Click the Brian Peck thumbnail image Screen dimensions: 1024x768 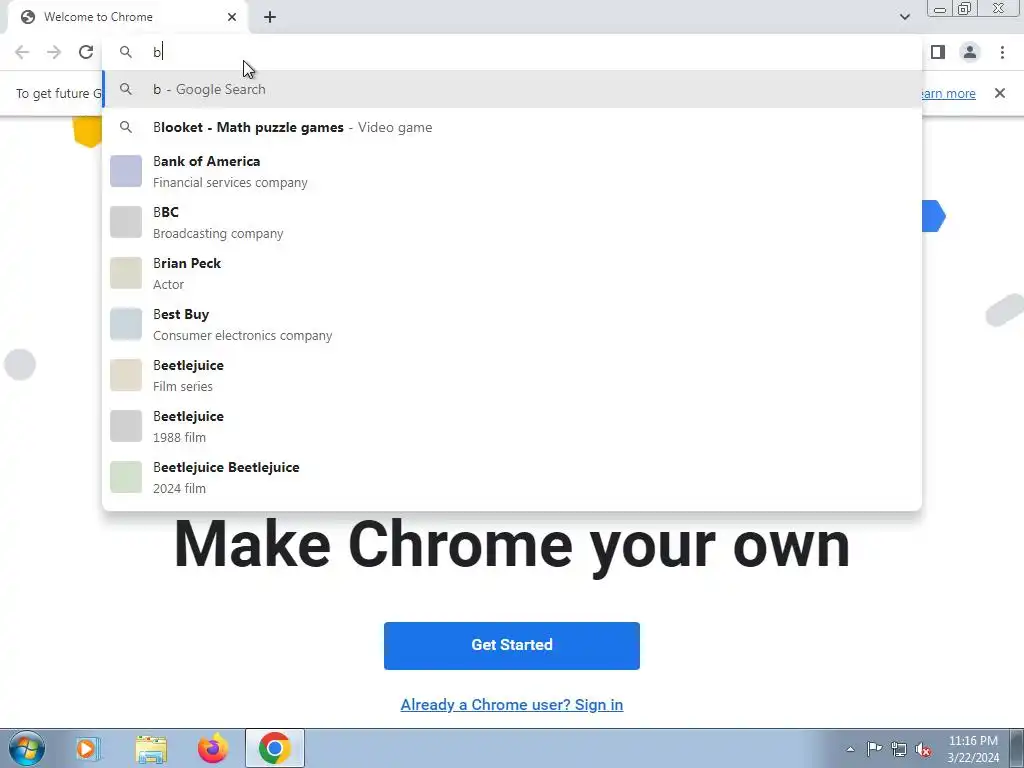point(126,273)
